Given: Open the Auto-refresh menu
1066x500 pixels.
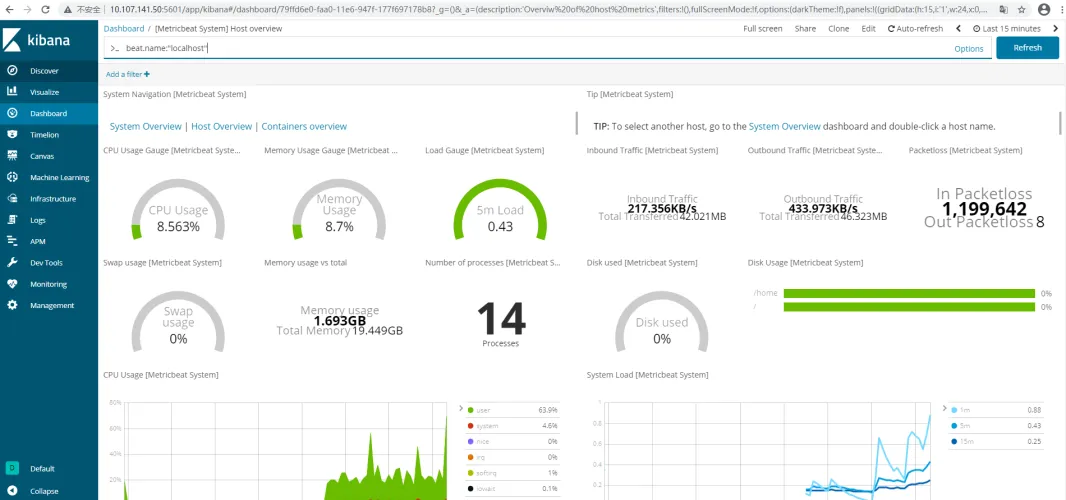Looking at the screenshot, I should point(916,29).
